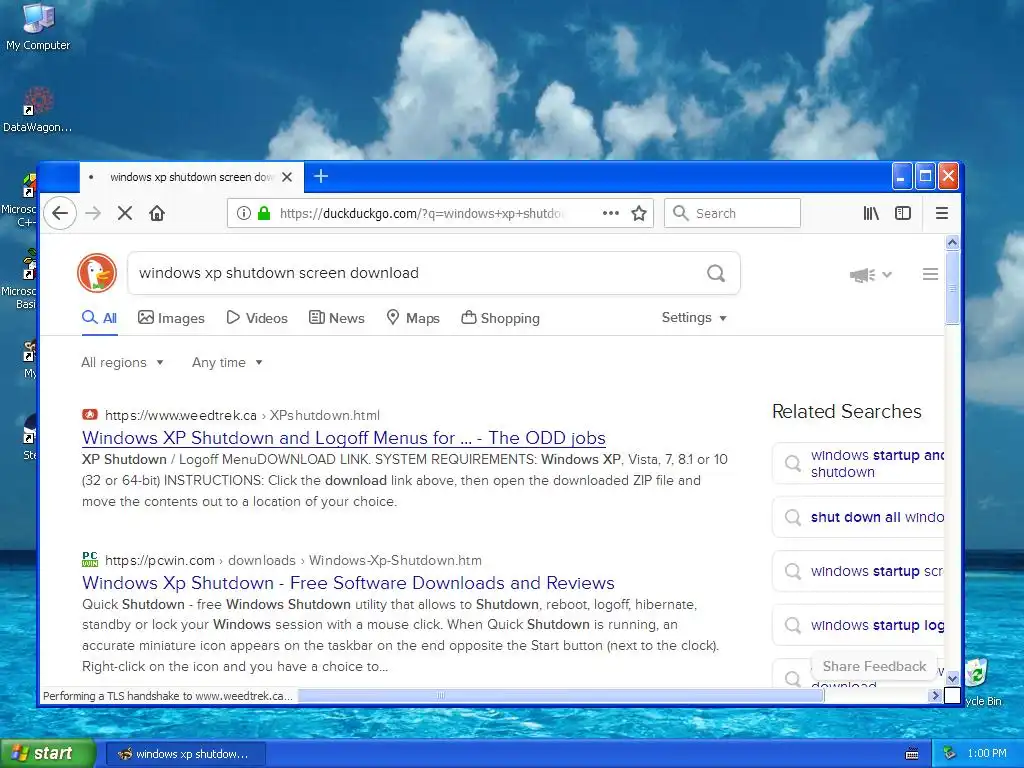This screenshot has width=1024, height=768.
Task: Click the forward navigation arrow
Action: pos(93,213)
